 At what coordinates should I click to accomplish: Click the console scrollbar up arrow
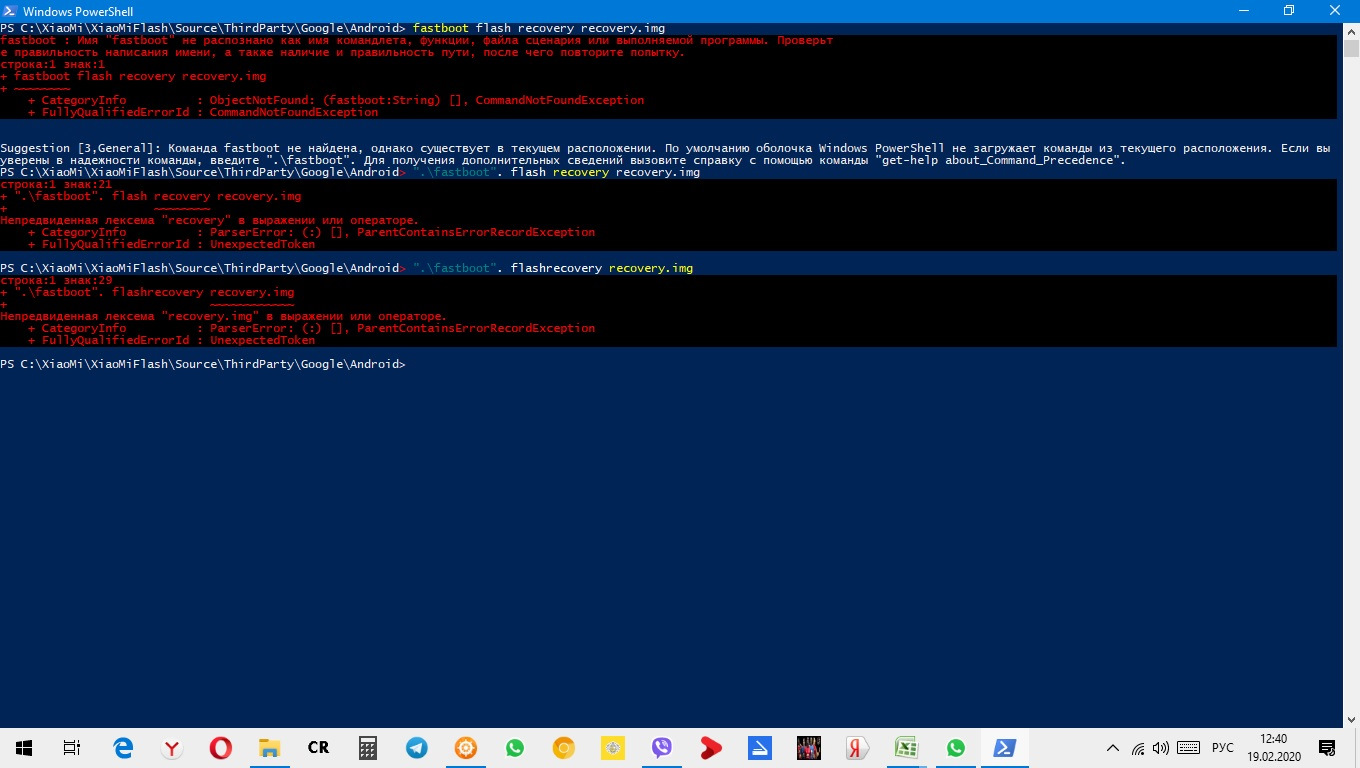point(1351,30)
